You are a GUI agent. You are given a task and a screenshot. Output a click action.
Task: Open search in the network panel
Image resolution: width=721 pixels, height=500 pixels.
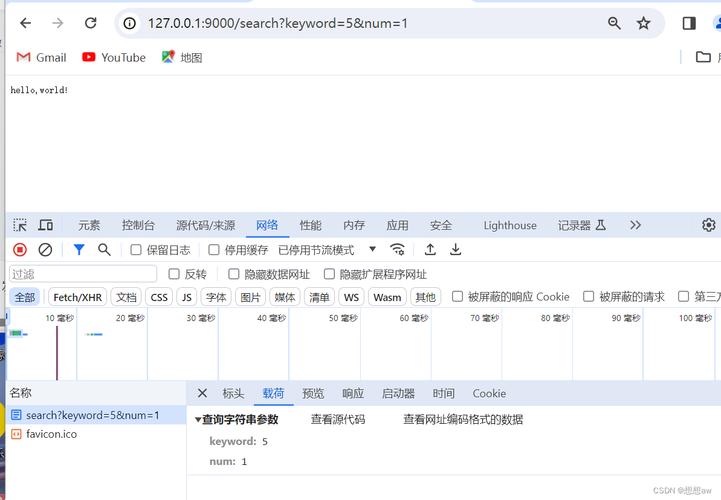[104, 250]
